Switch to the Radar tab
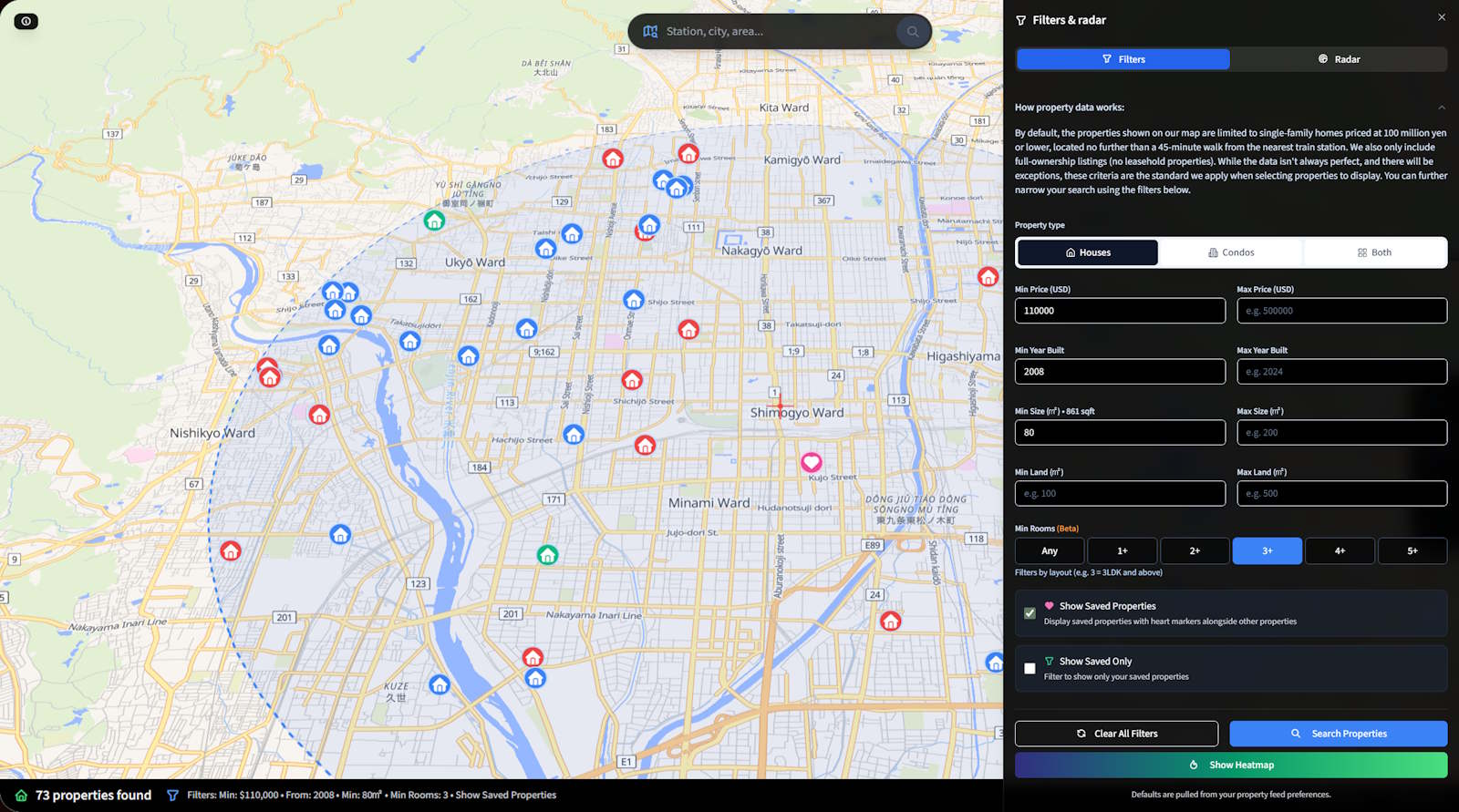This screenshot has height=812, width=1459. click(1338, 59)
